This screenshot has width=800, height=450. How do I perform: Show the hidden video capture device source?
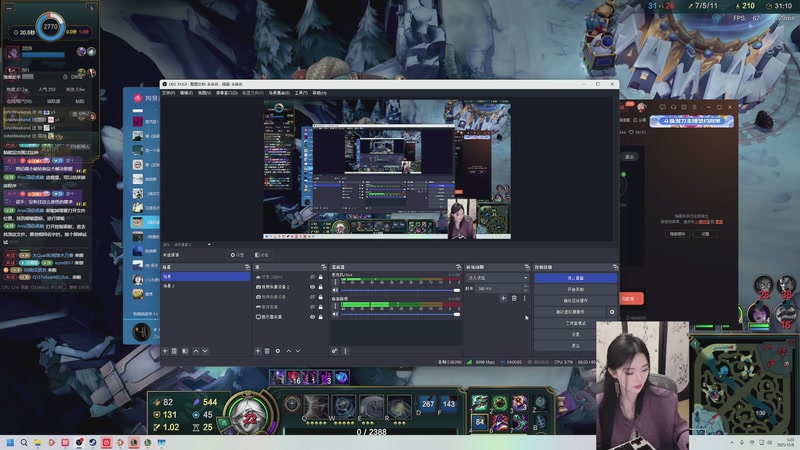click(x=312, y=297)
